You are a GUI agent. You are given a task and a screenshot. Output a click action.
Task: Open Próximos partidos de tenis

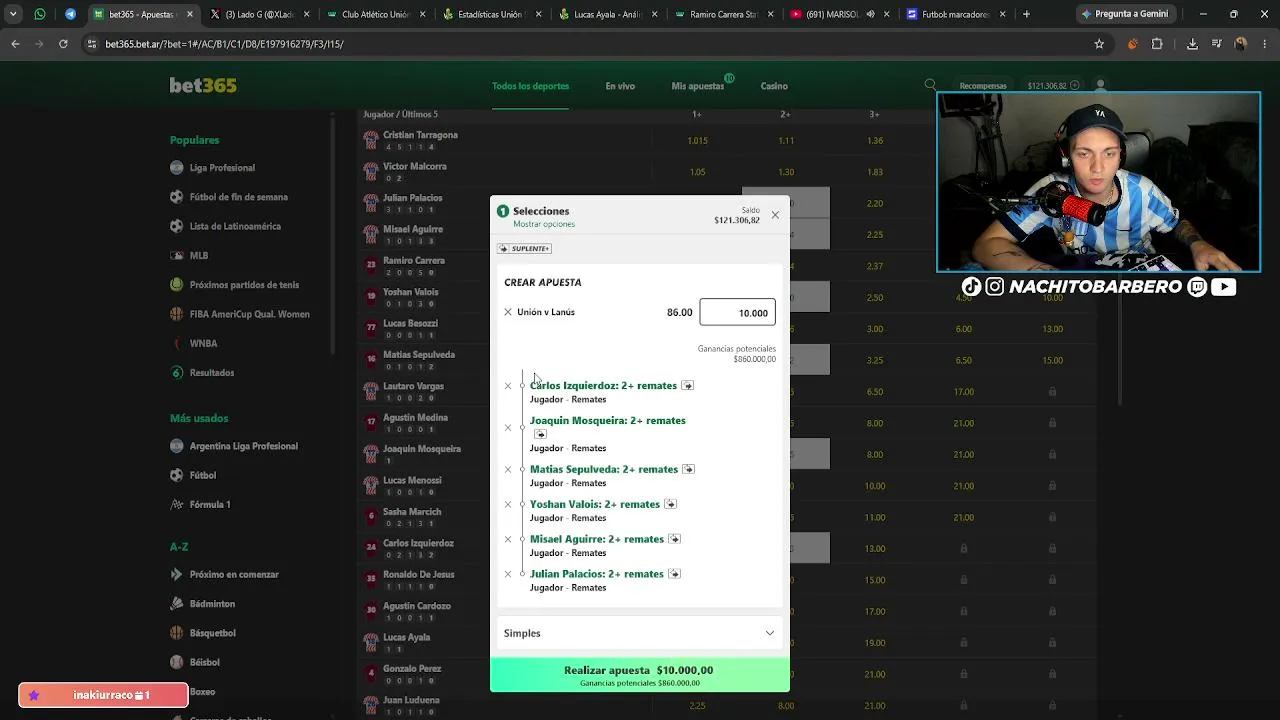pyautogui.click(x=244, y=285)
